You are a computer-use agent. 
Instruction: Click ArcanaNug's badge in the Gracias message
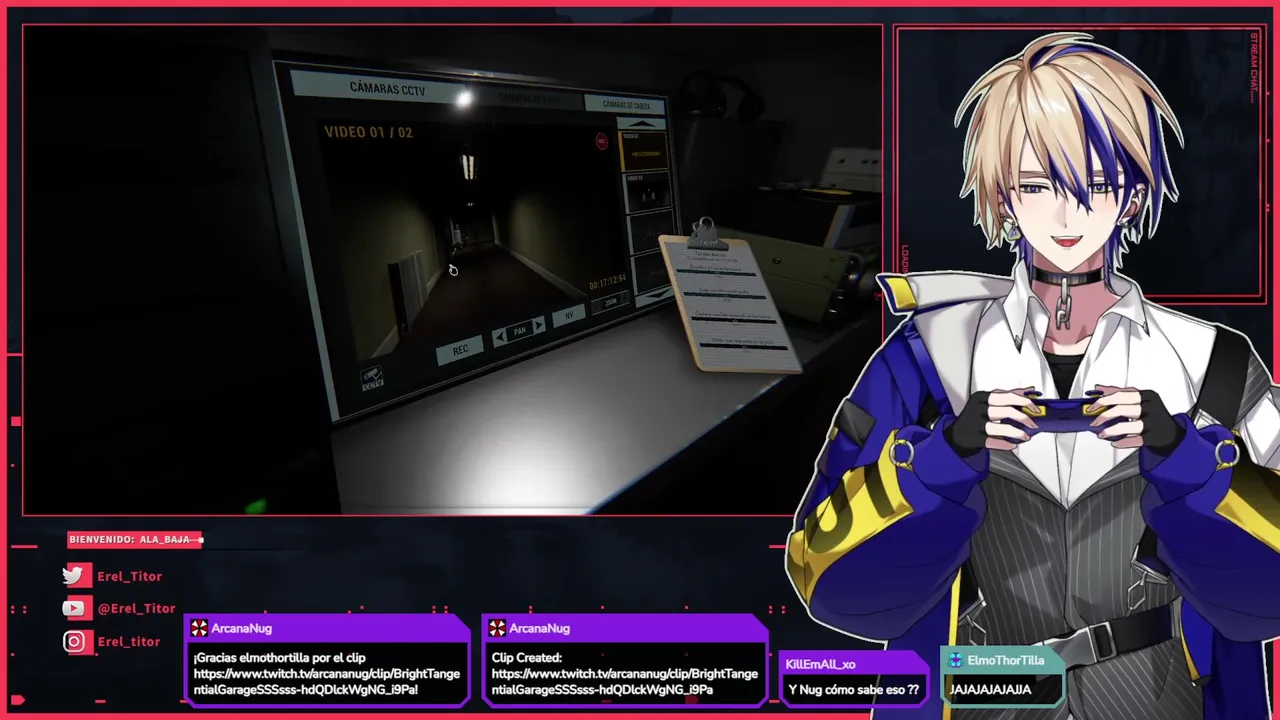pos(199,628)
